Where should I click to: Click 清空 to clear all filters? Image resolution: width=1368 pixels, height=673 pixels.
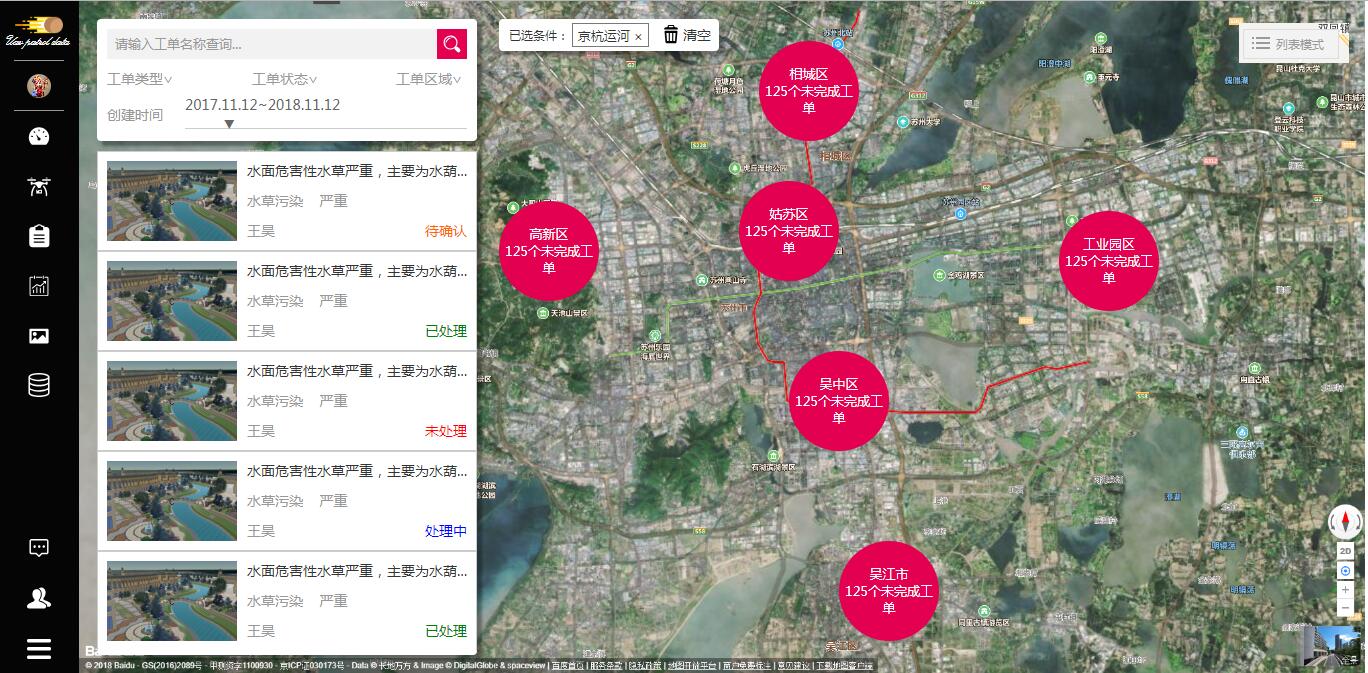tap(687, 35)
